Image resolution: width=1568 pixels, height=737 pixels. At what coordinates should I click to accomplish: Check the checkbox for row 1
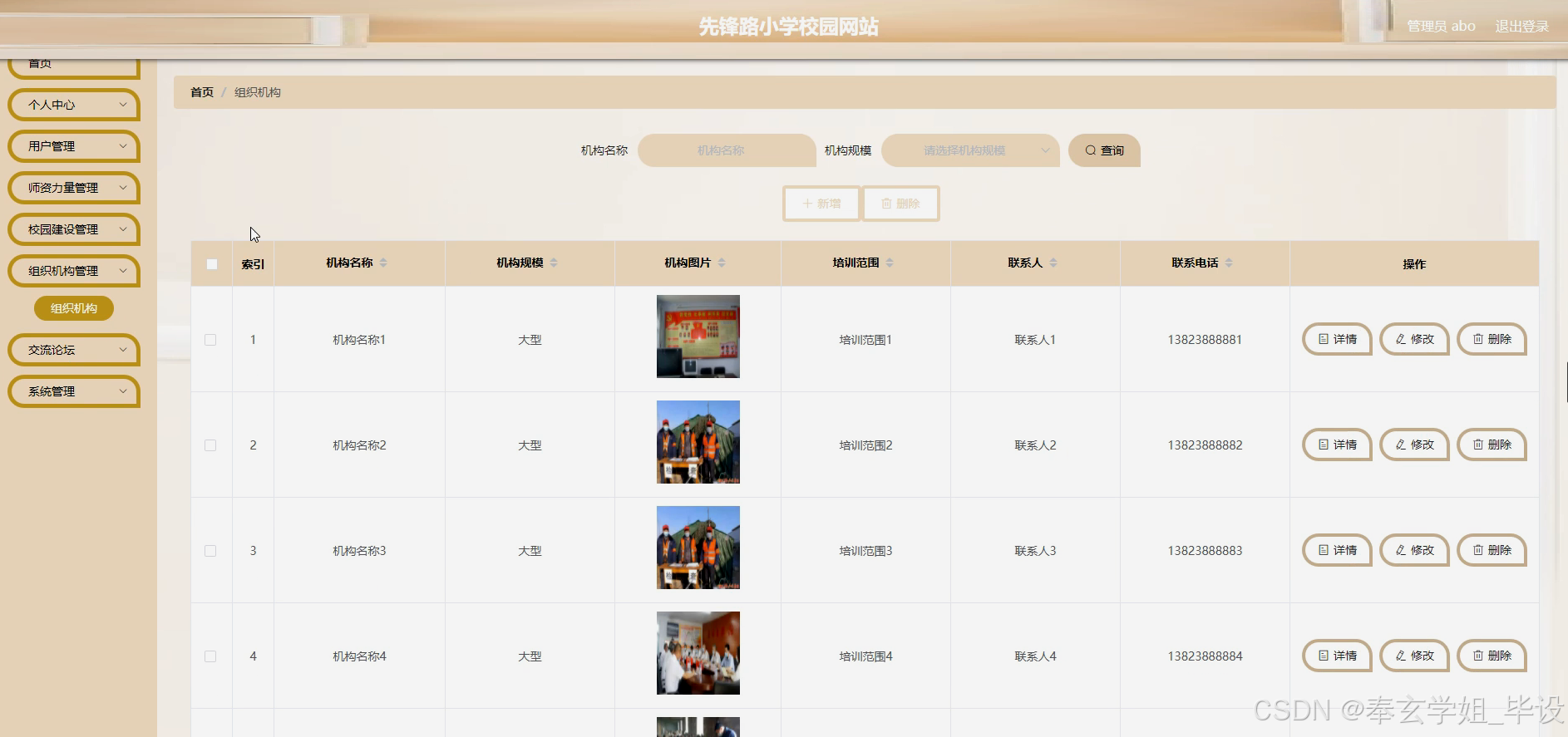[x=210, y=340]
